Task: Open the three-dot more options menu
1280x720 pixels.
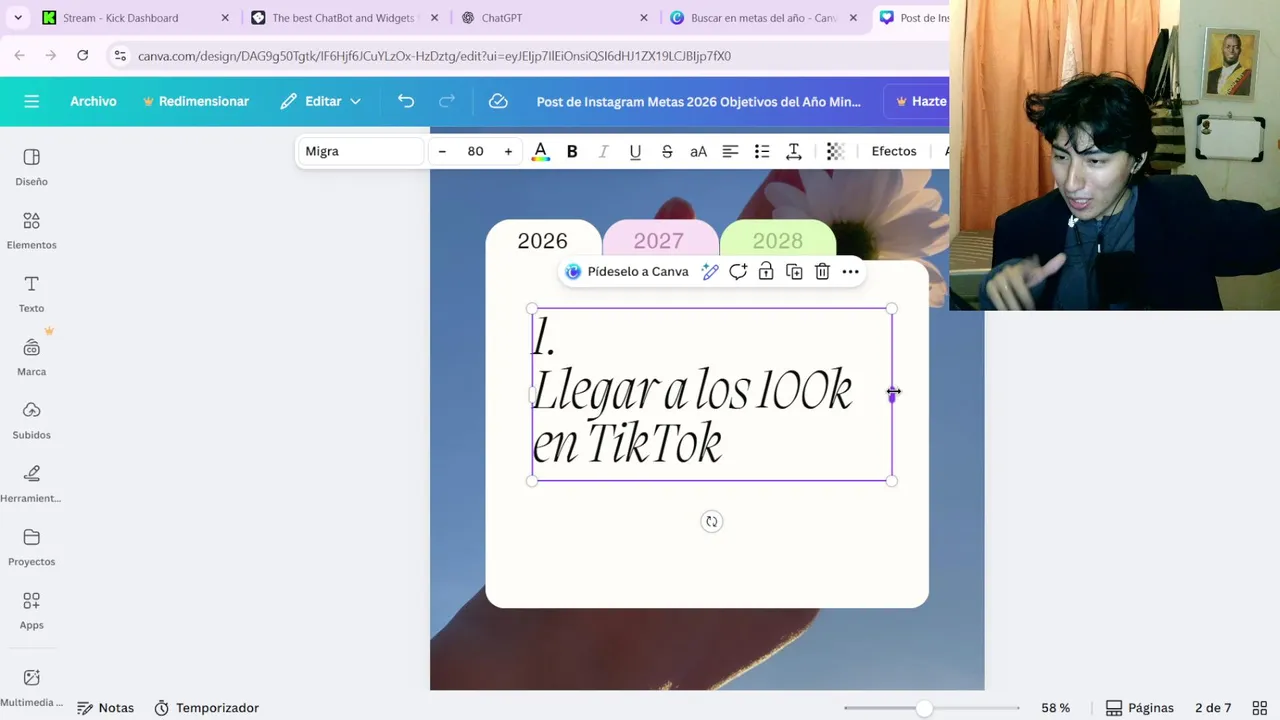Action: [850, 271]
